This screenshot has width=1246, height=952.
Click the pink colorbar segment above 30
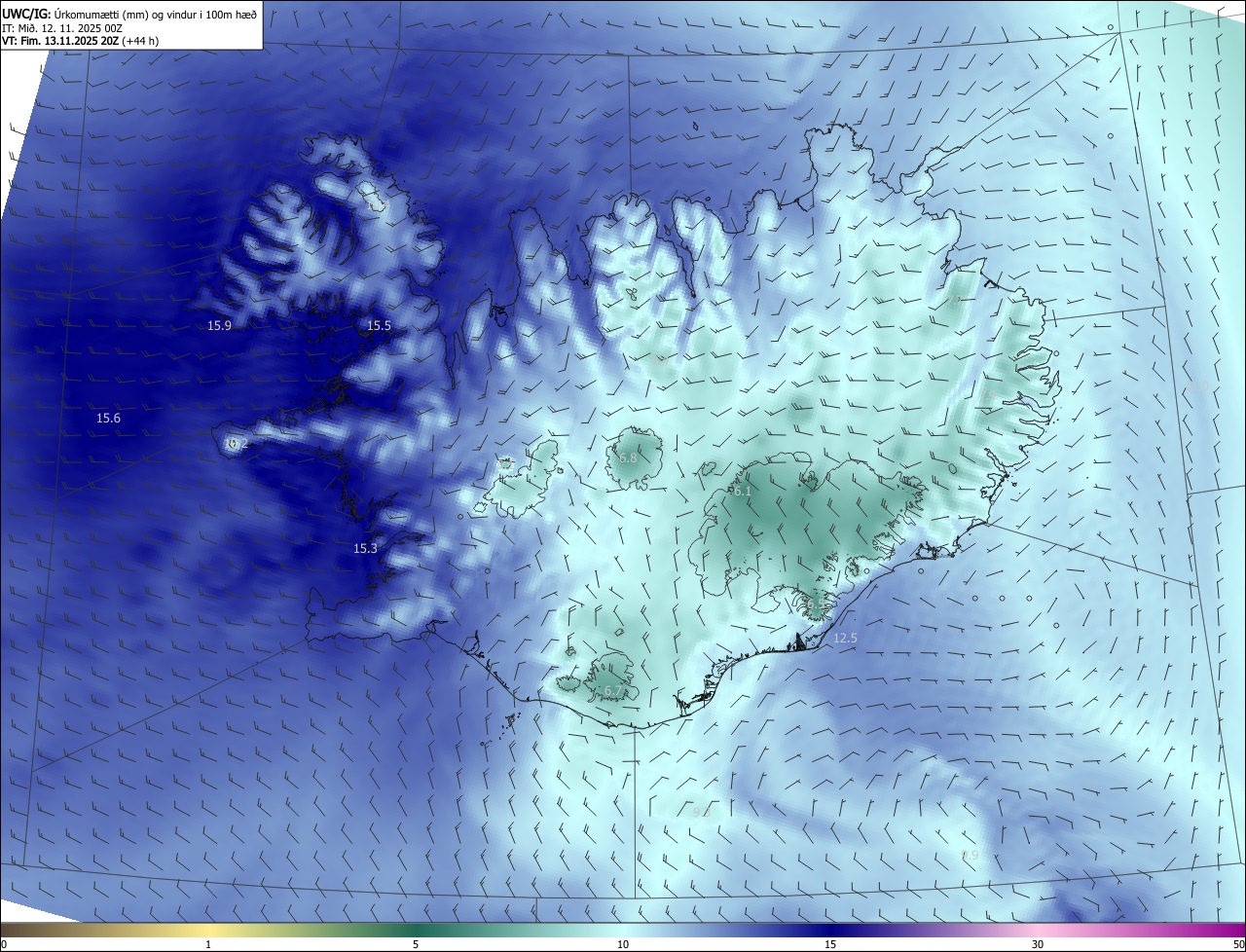1038,930
